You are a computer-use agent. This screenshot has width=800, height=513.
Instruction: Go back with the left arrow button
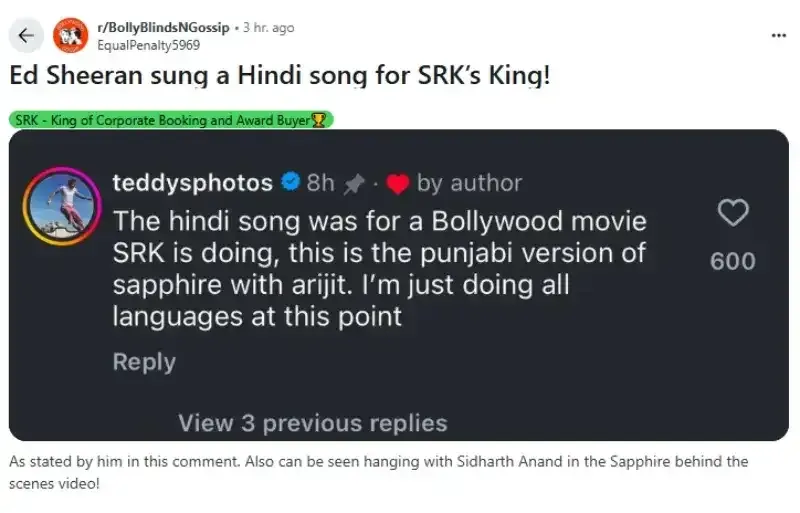(x=26, y=35)
